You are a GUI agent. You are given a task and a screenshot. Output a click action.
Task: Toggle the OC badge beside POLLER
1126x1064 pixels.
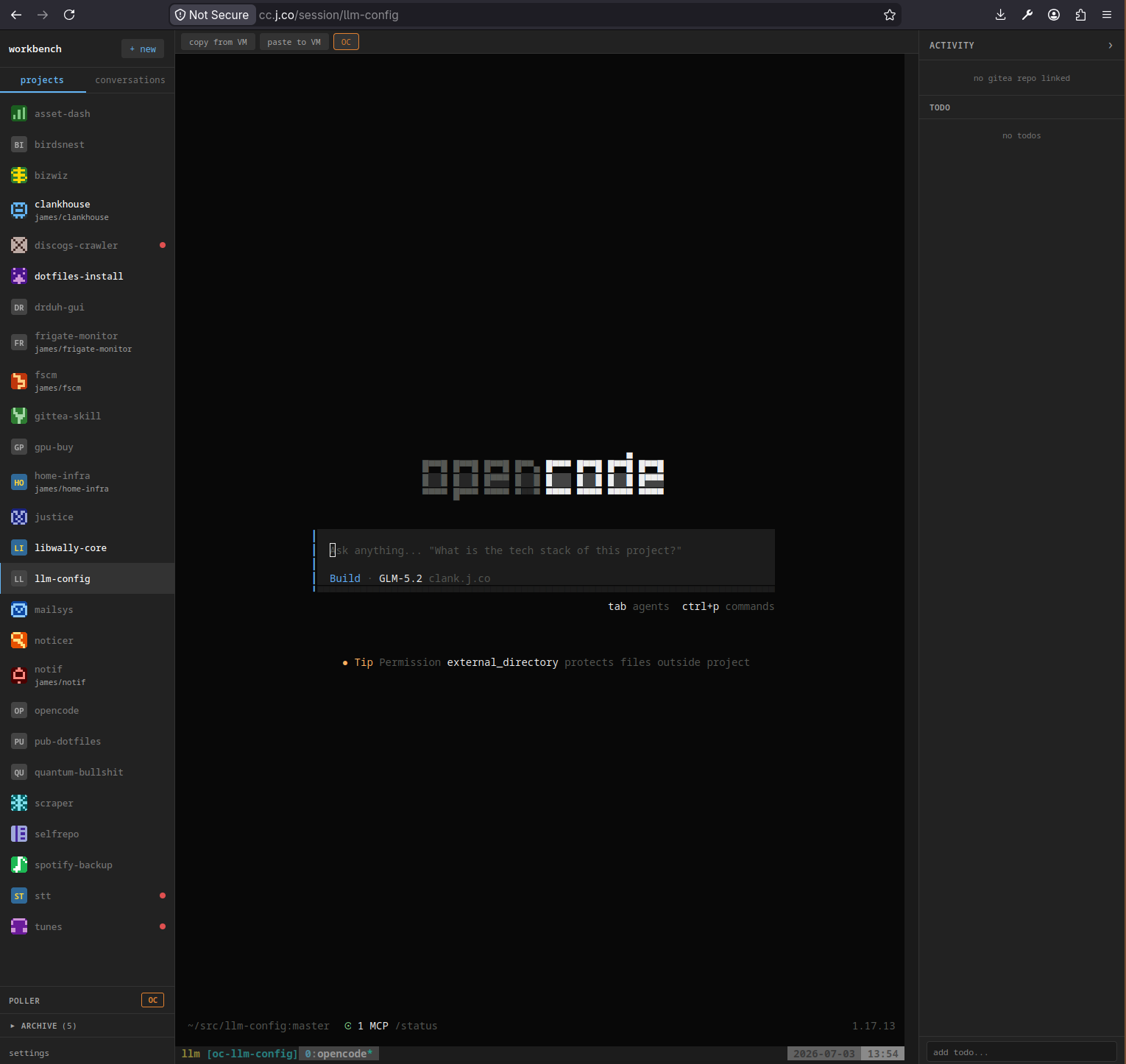tap(152, 1000)
